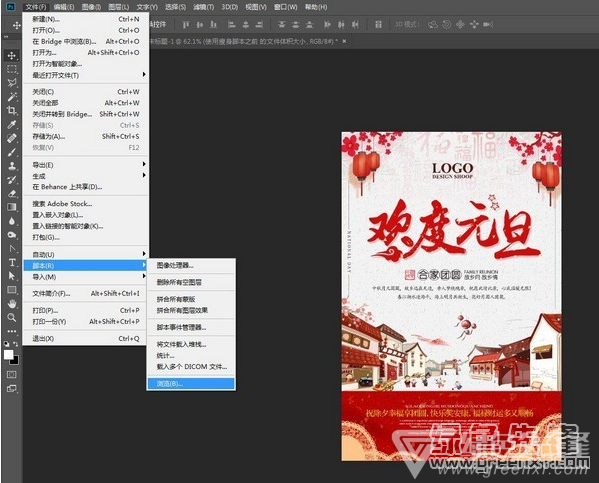Click the poster image on the canvas
Screen dimensions: 599x483
point(452,296)
